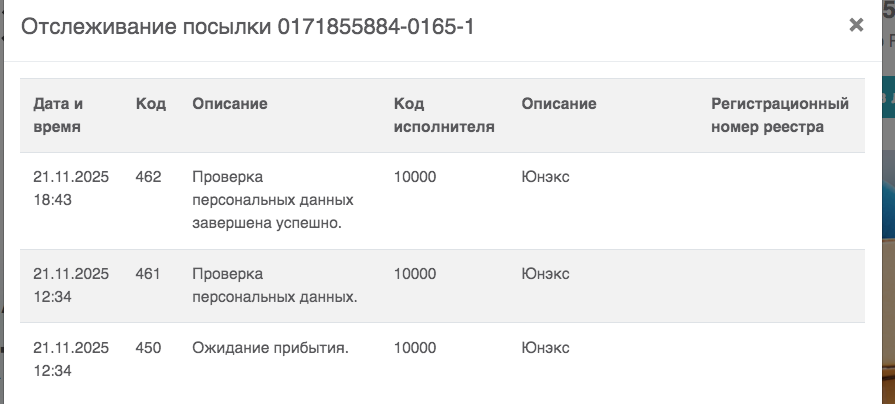Image resolution: width=895 pixels, height=404 pixels.
Task: Click the "Описание" header left of "Код исполнителя"
Action: click(230, 104)
